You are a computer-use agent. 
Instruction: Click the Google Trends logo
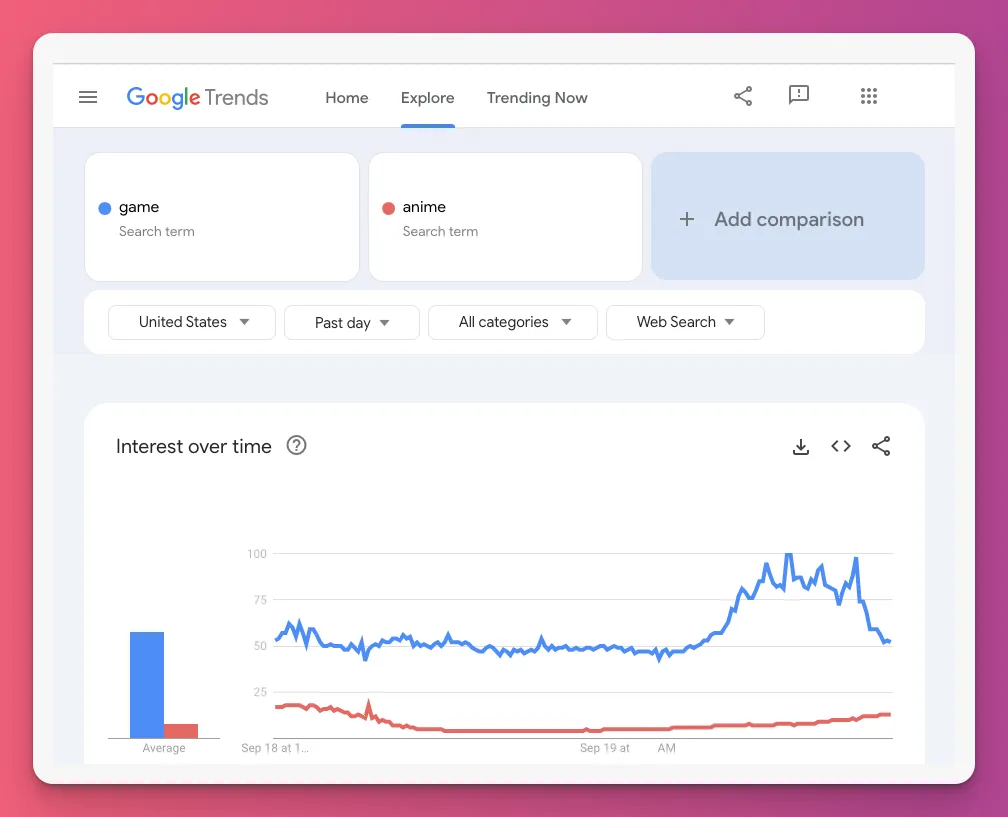[x=197, y=97]
